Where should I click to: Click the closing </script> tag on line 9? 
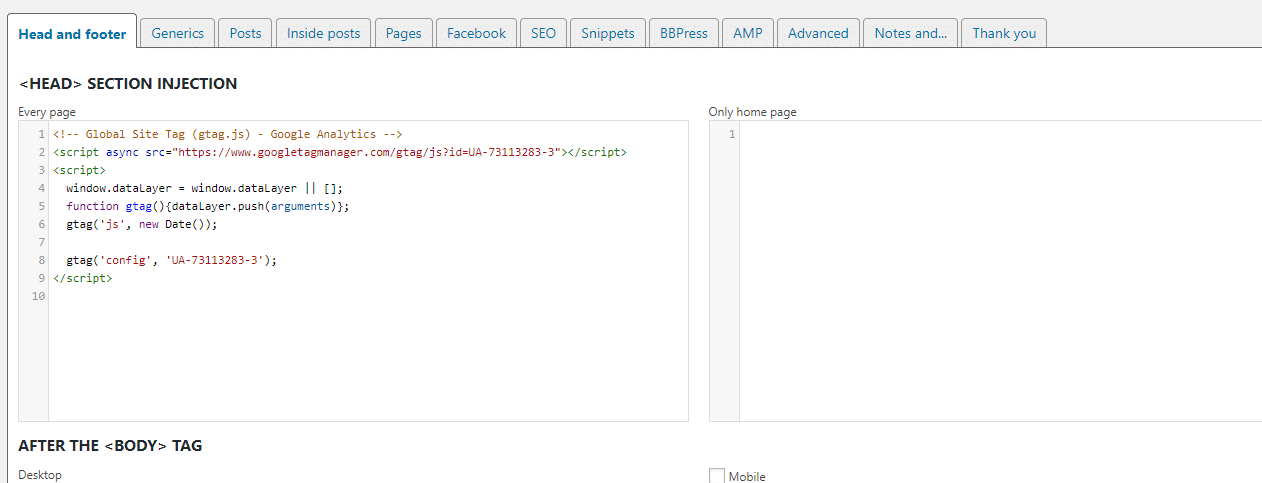83,278
